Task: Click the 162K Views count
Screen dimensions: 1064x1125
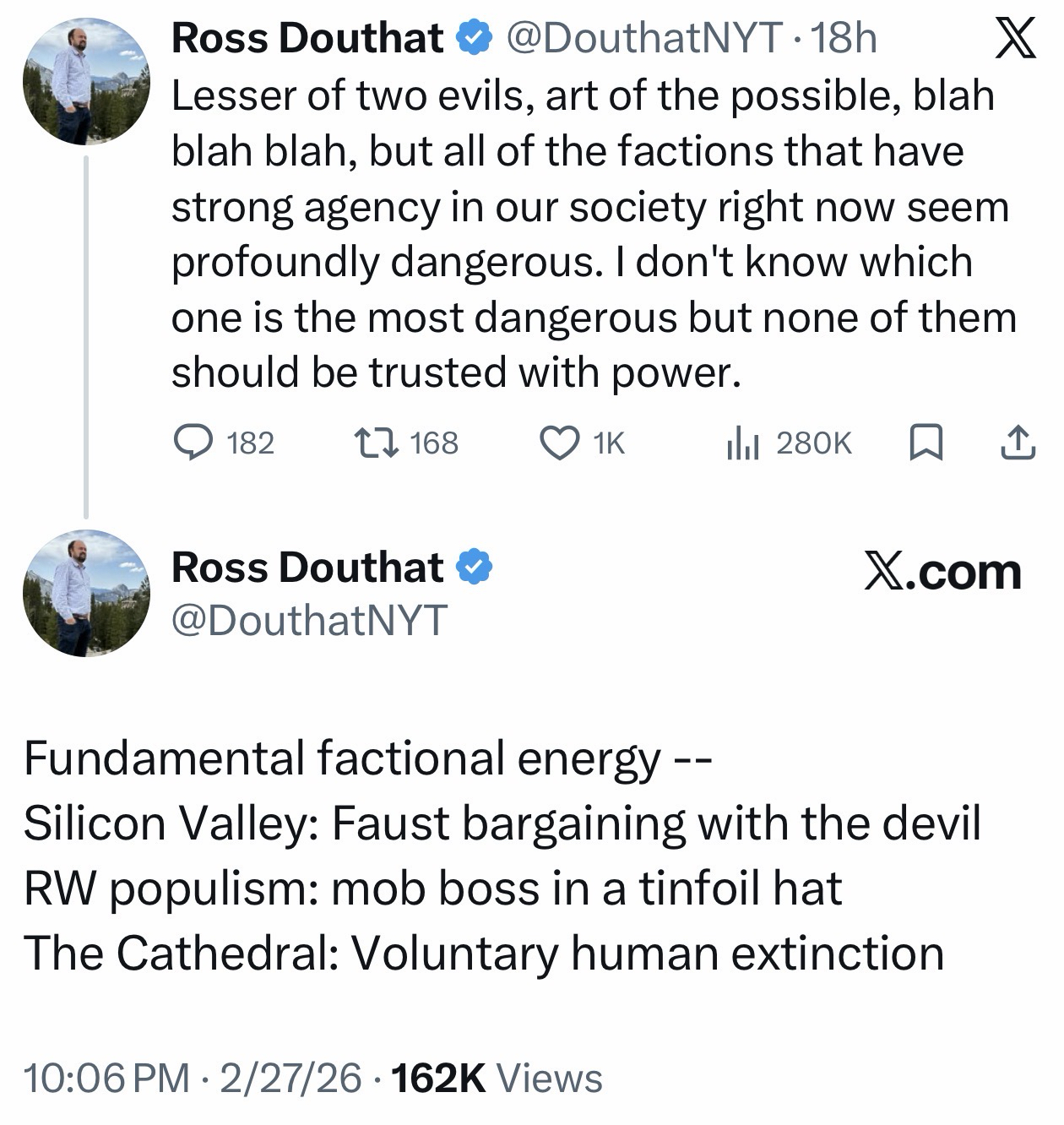Action: coord(497,1079)
